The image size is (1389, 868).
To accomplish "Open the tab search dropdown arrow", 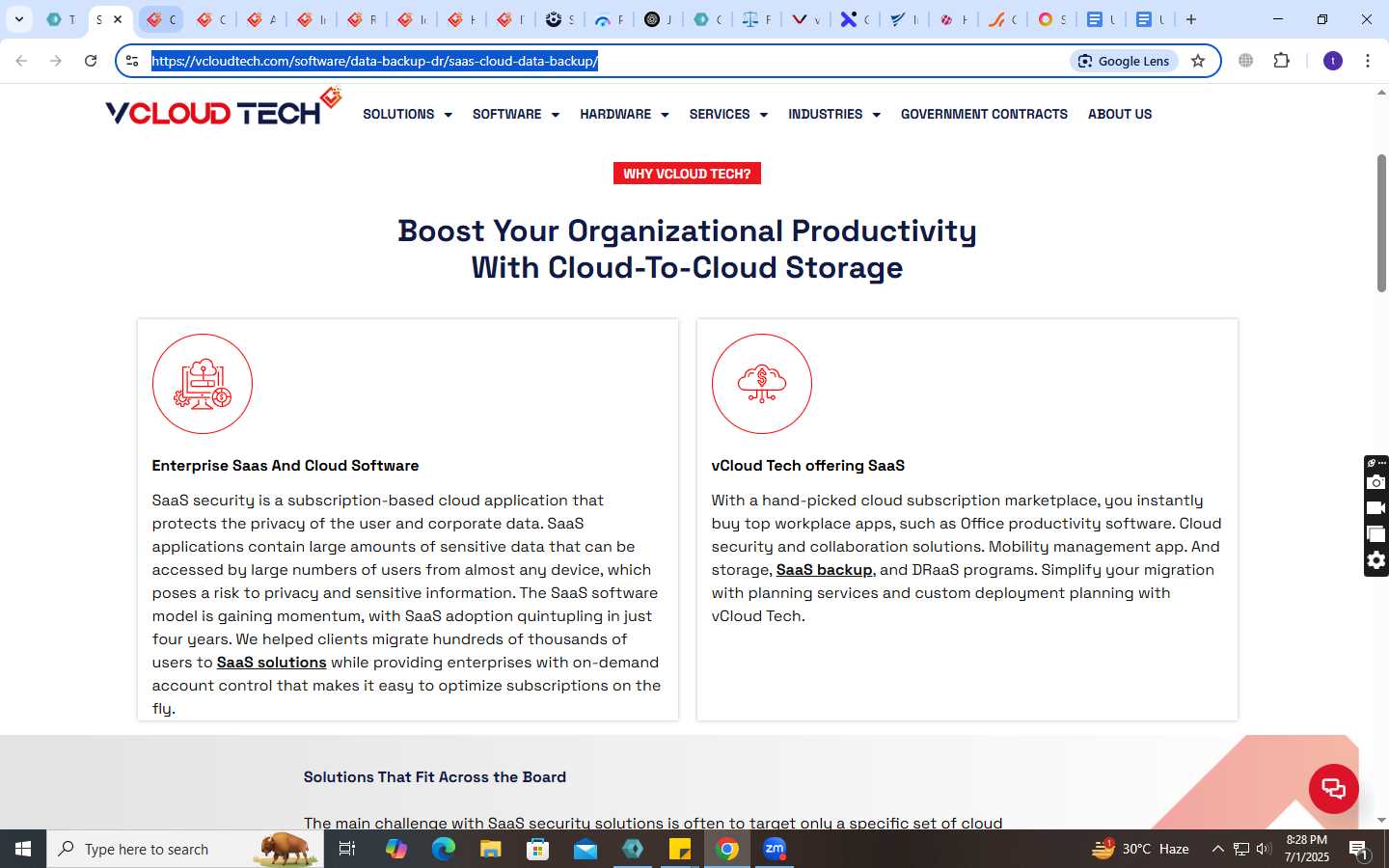I will tap(19, 19).
